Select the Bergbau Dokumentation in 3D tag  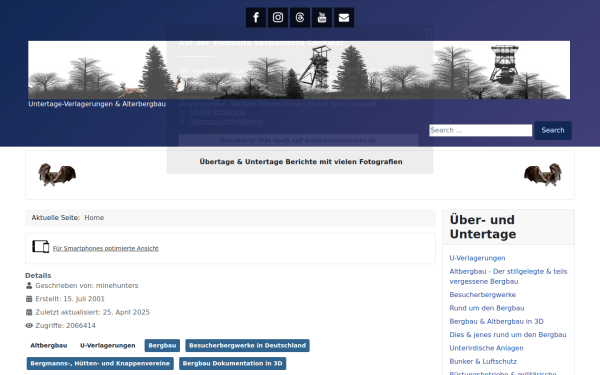tap(232, 364)
